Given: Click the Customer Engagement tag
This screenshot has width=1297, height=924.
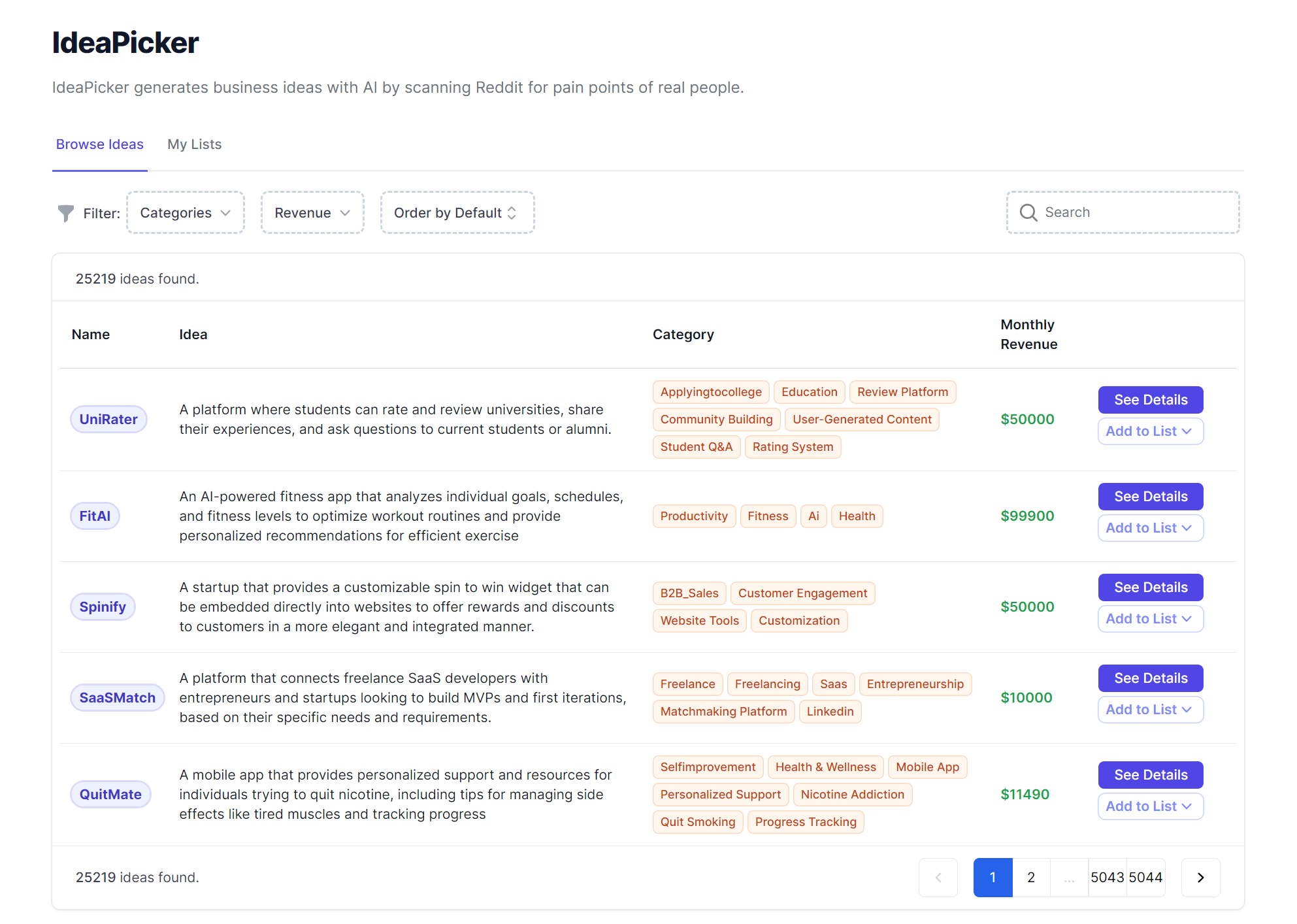Looking at the screenshot, I should 802,593.
